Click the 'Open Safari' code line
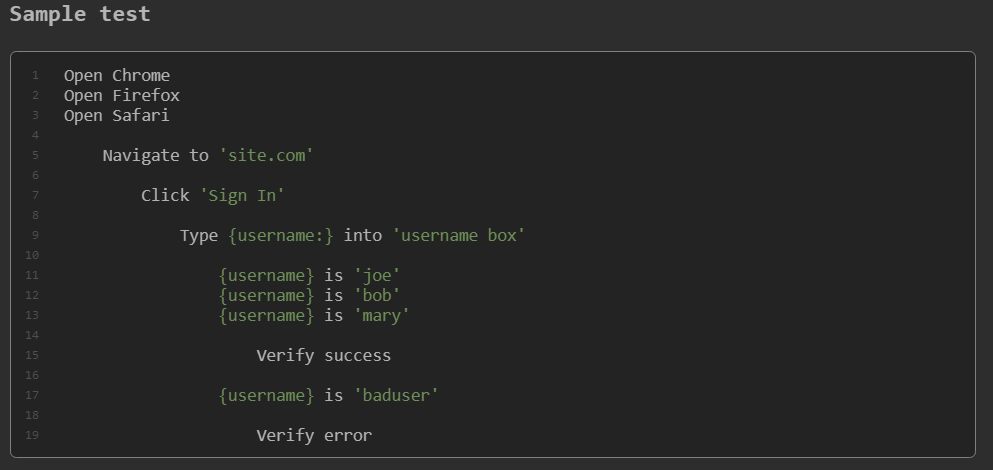The image size is (993, 470). tap(117, 115)
